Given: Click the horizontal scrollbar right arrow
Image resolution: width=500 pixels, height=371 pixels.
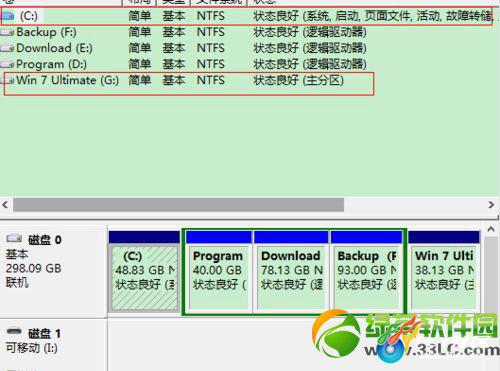Looking at the screenshot, I should pos(491,204).
